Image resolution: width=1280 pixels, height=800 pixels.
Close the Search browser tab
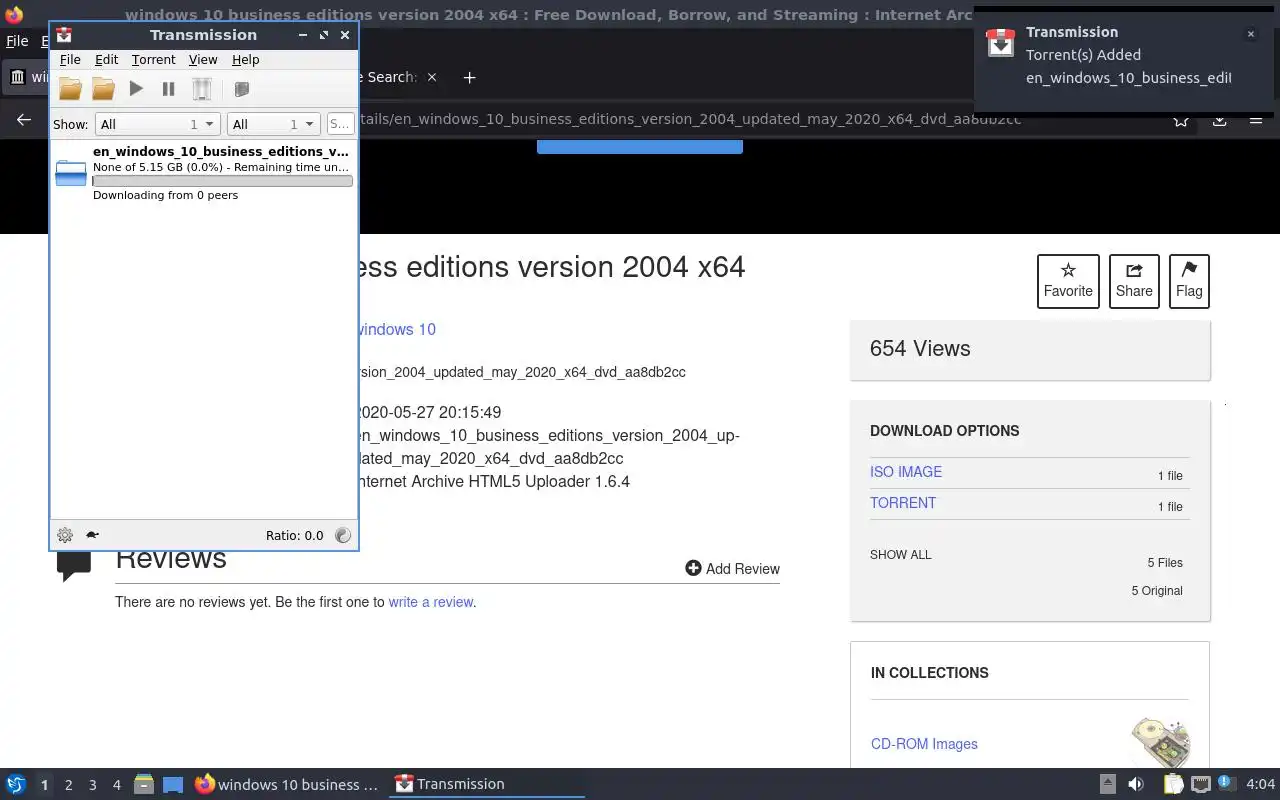click(432, 77)
